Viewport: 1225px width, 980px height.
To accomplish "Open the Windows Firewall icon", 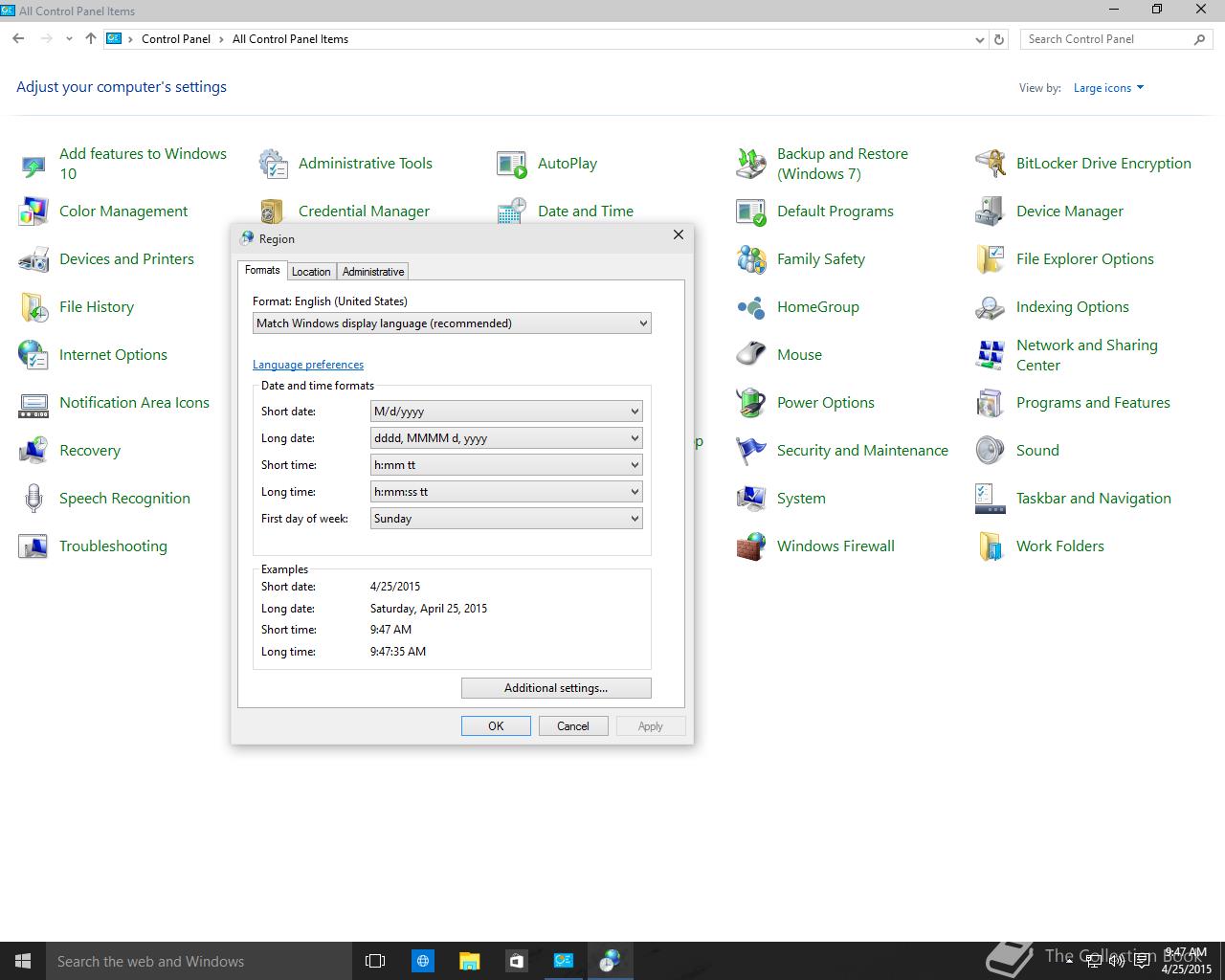I will [751, 546].
